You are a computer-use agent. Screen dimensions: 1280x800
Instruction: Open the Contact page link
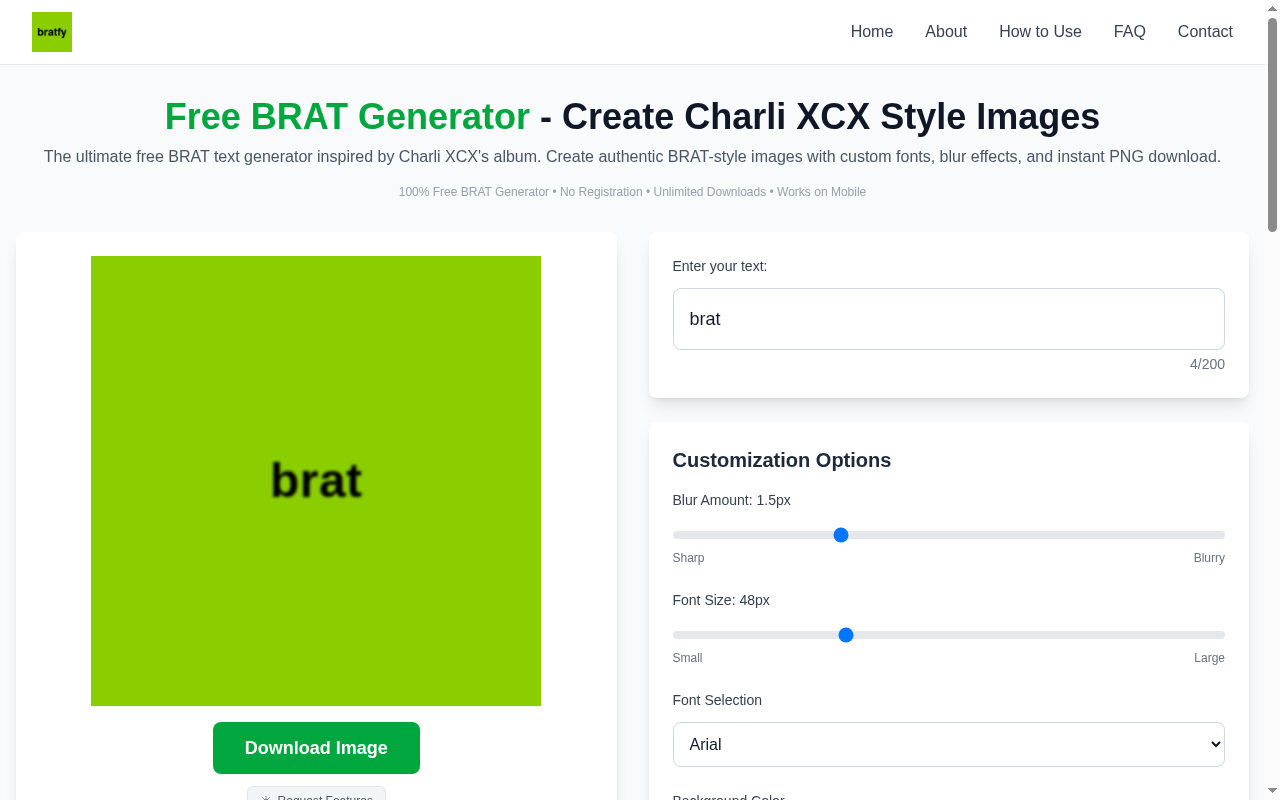point(1205,32)
